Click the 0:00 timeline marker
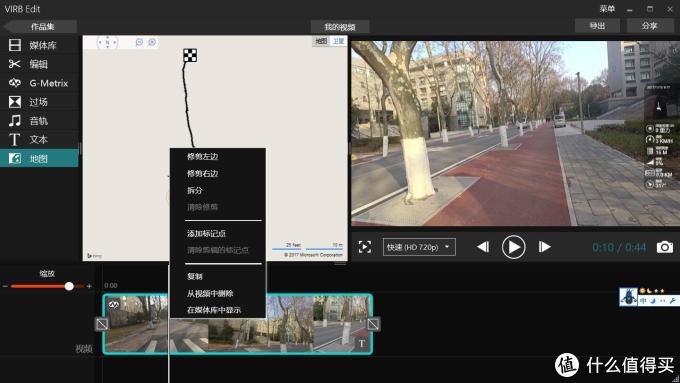The width and height of the screenshot is (680, 383). (111, 285)
